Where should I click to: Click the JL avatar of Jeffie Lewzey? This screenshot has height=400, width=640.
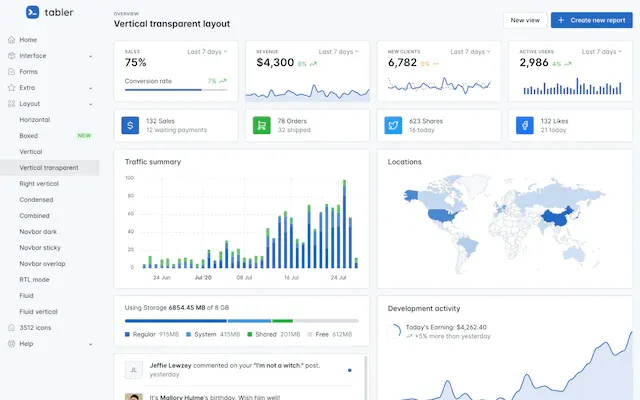133,370
